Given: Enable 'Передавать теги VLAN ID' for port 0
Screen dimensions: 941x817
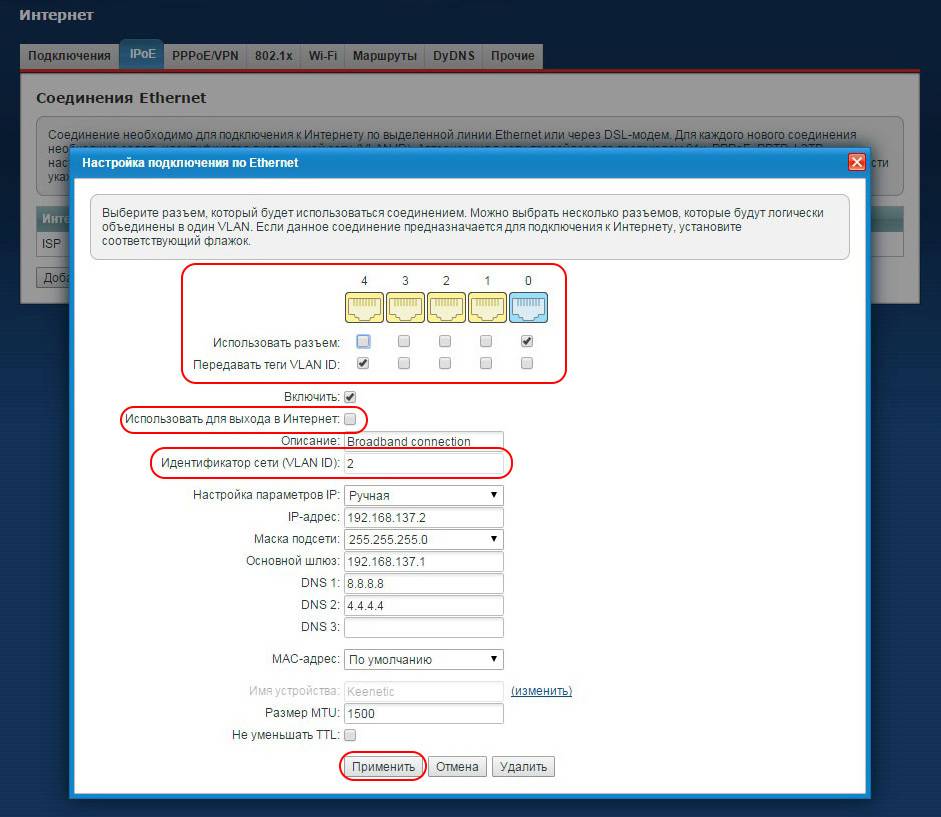Looking at the screenshot, I should point(527,363).
